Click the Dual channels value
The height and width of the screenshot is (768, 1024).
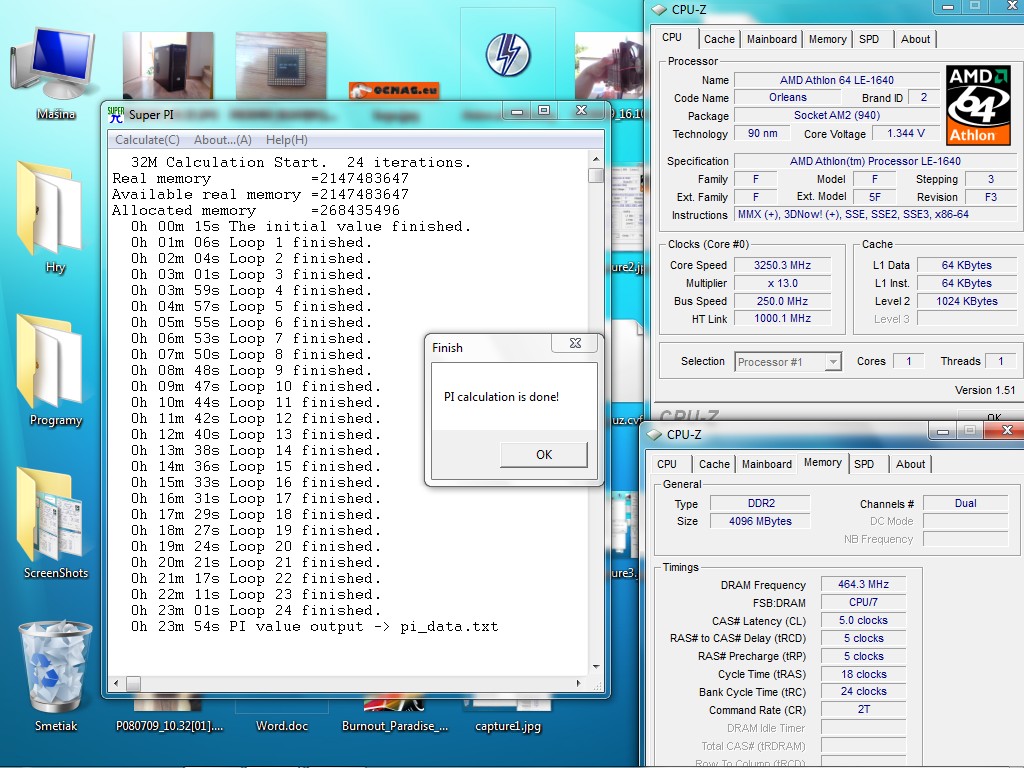pyautogui.click(x=965, y=504)
